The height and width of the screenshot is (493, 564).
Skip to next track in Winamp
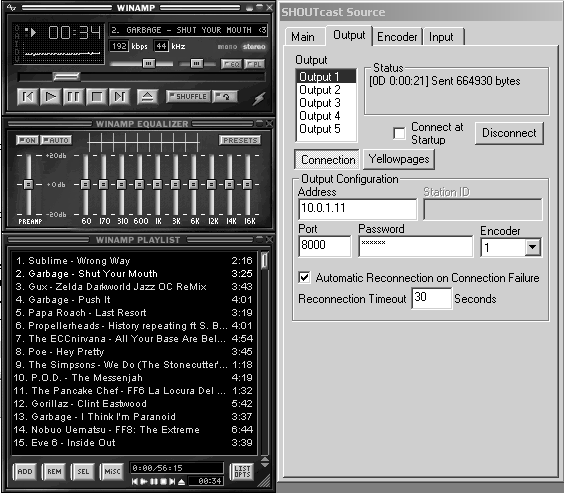[119, 96]
